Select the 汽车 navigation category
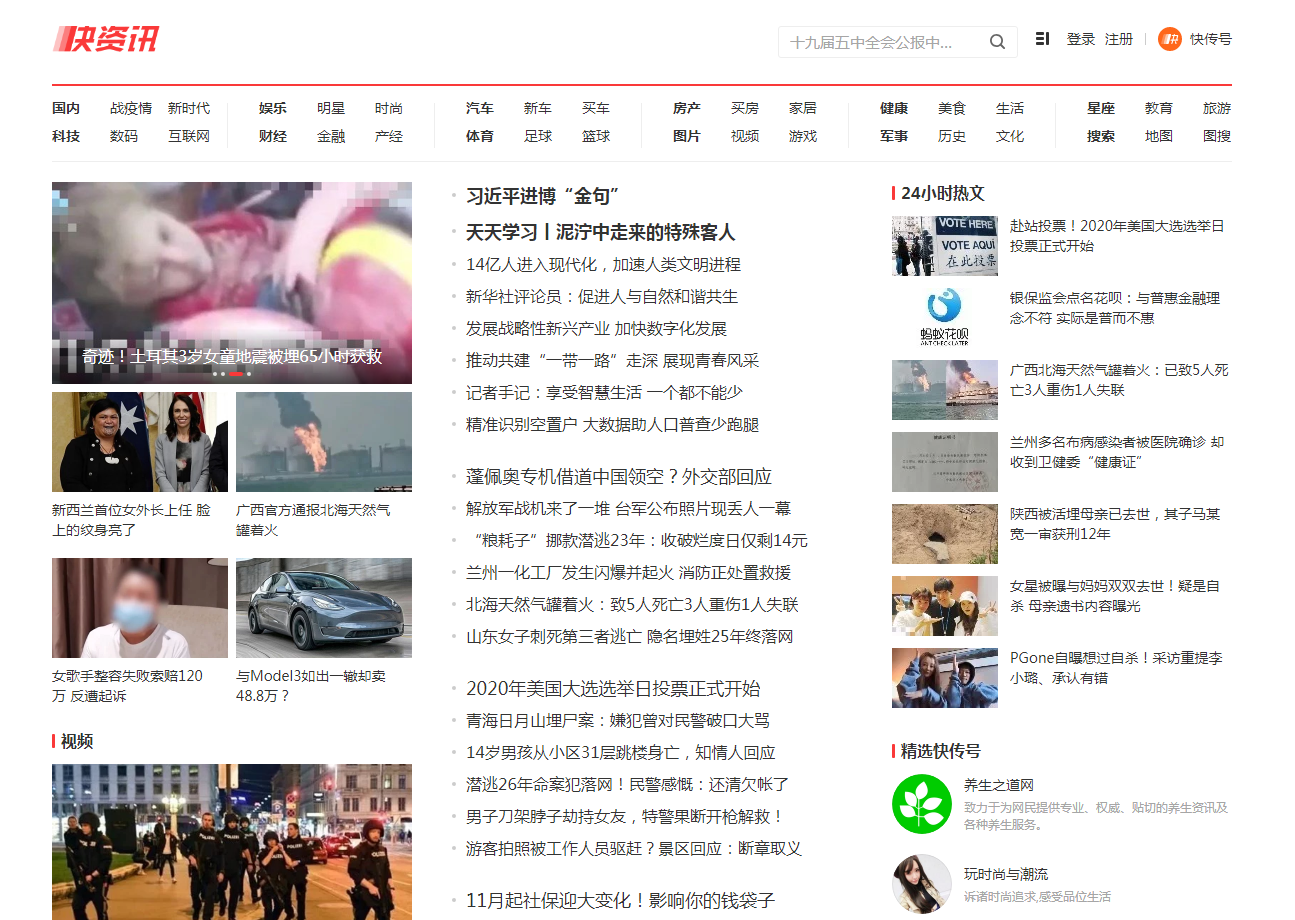The width and height of the screenshot is (1295, 920). click(x=480, y=108)
